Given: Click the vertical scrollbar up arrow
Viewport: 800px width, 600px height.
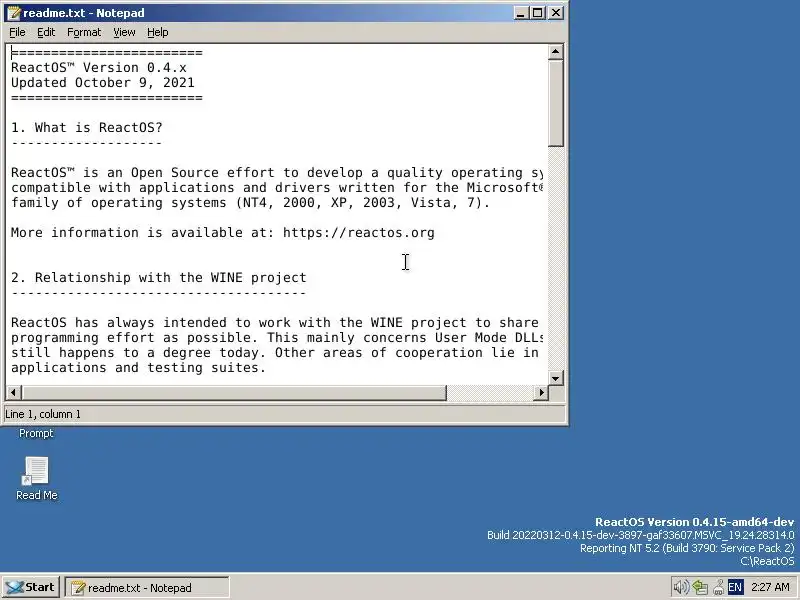Looking at the screenshot, I should [x=556, y=52].
